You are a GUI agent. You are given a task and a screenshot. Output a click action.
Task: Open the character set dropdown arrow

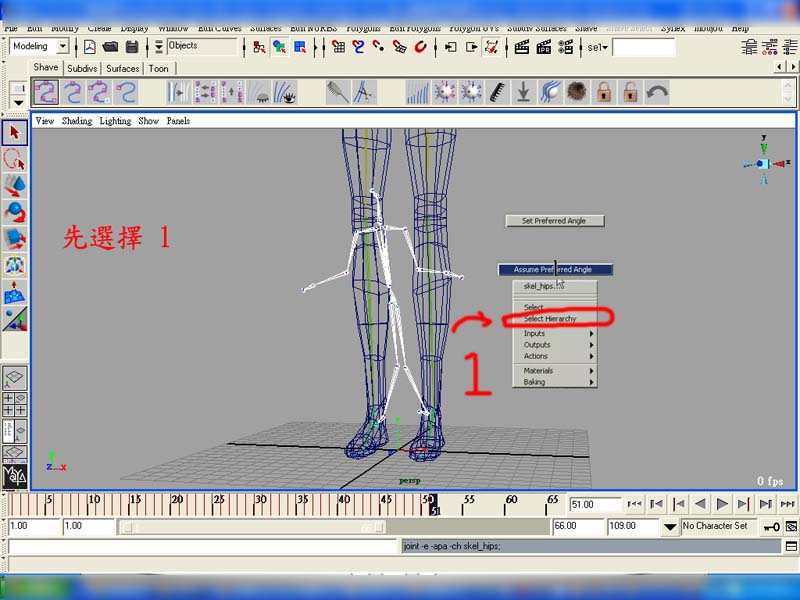(669, 527)
